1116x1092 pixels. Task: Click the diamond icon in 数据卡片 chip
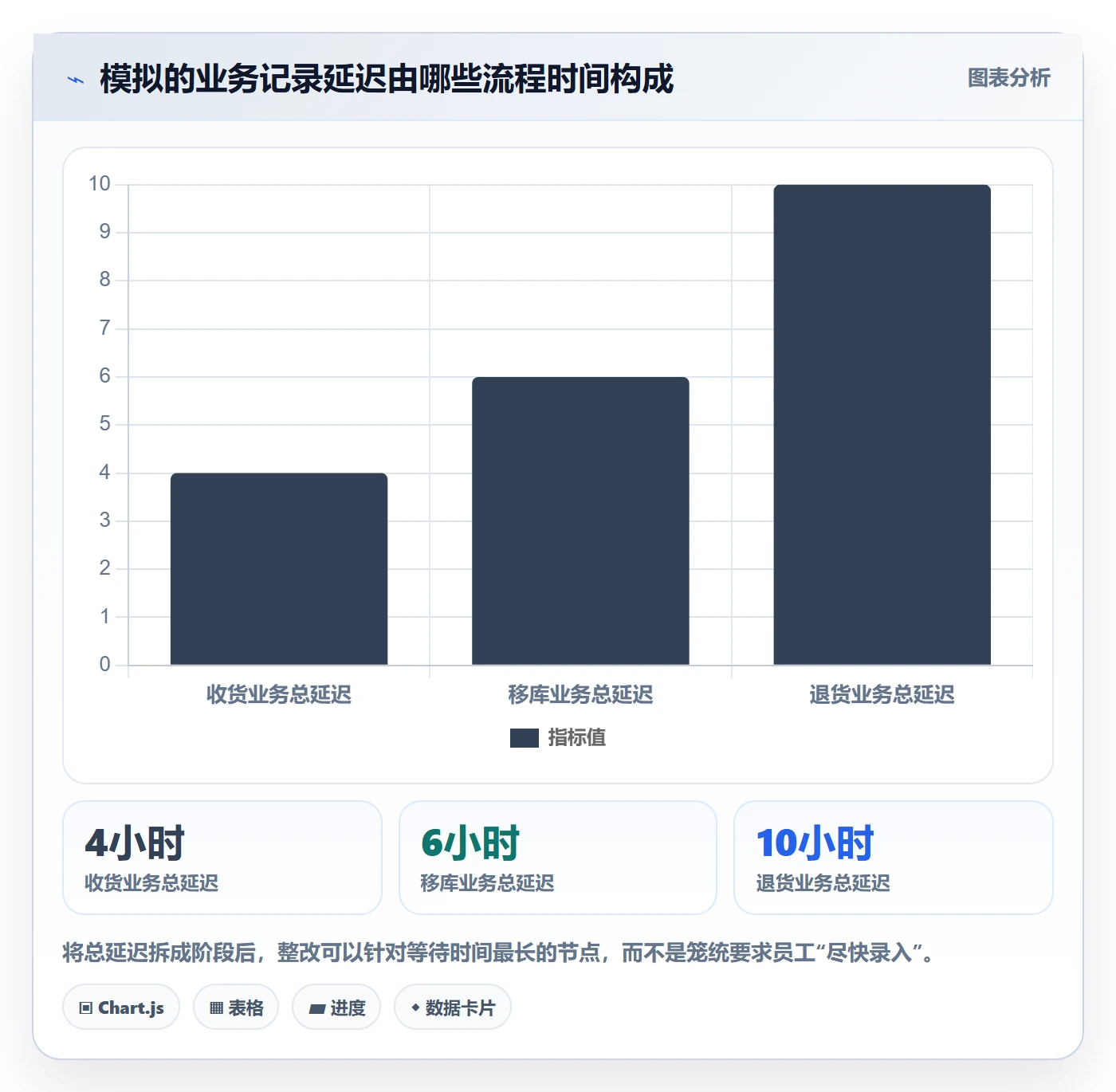[415, 1008]
